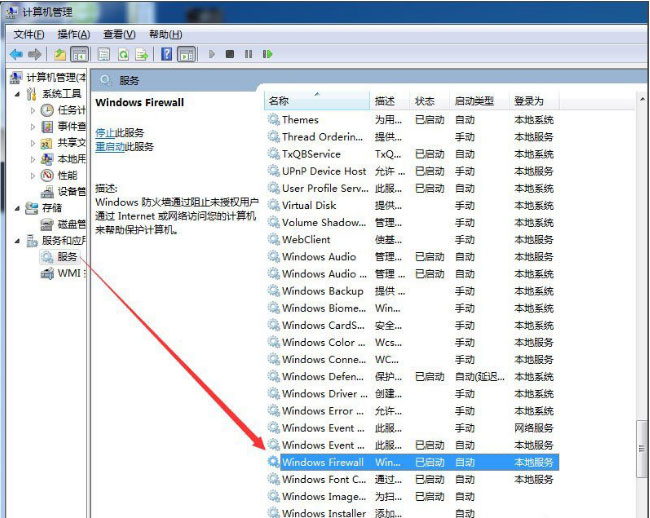650x518 pixels.
Task: Click the Export list toolbar icon
Action: point(142,54)
